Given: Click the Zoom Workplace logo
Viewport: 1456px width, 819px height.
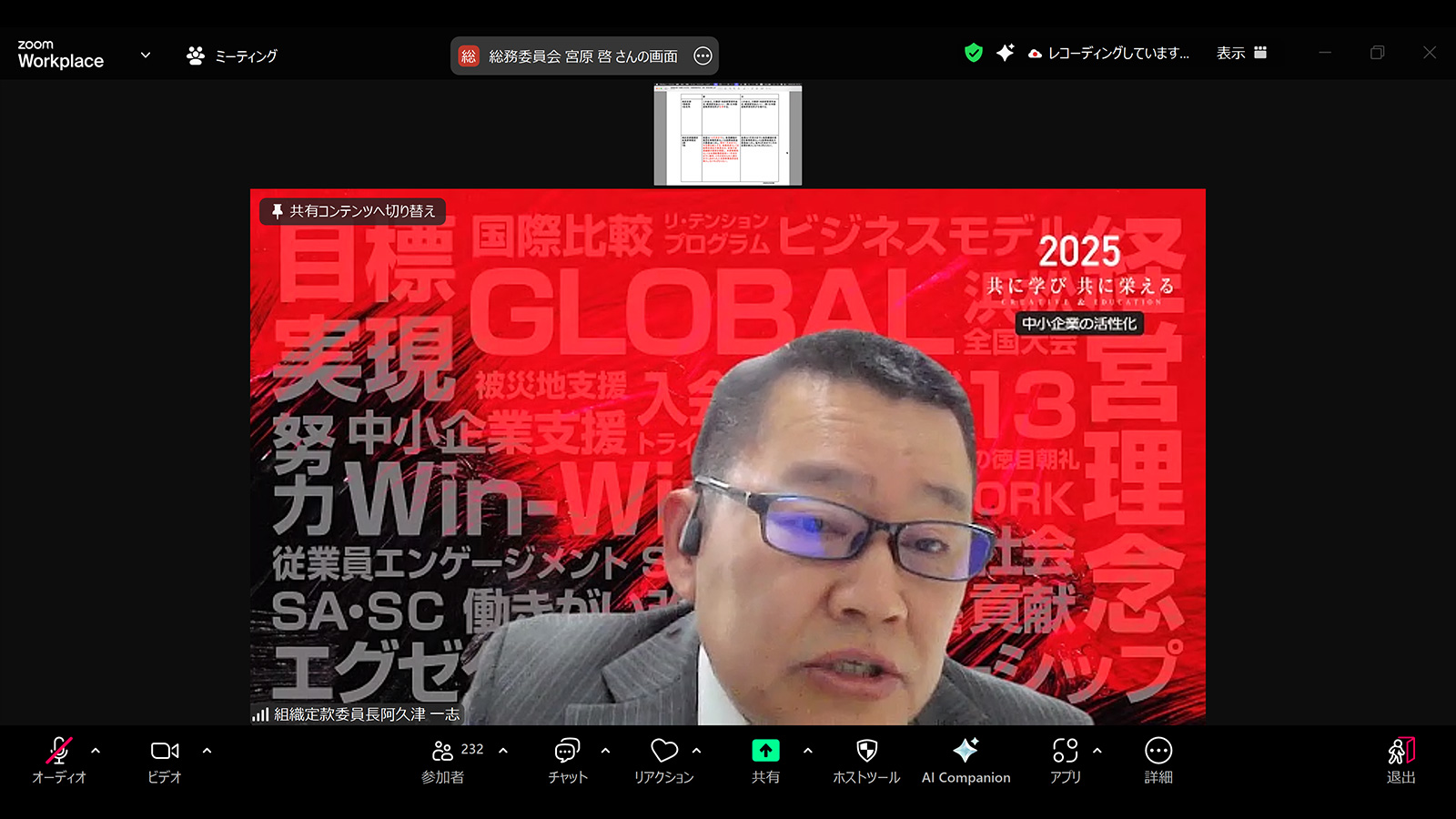Looking at the screenshot, I should (60, 55).
